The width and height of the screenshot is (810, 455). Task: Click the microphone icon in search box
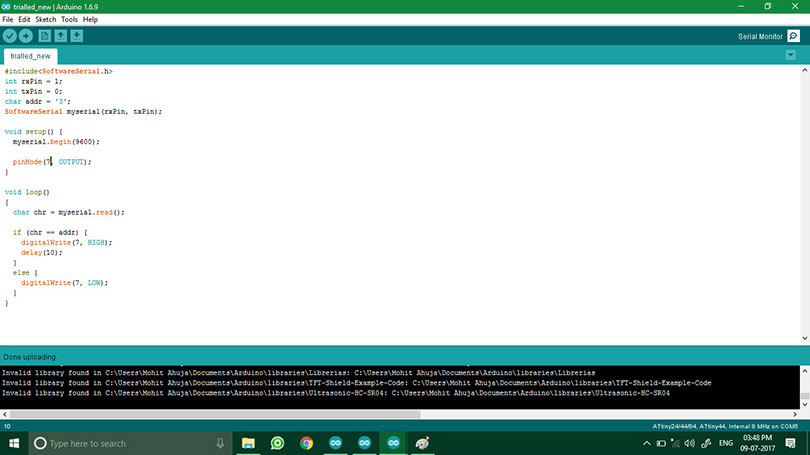coord(220,443)
